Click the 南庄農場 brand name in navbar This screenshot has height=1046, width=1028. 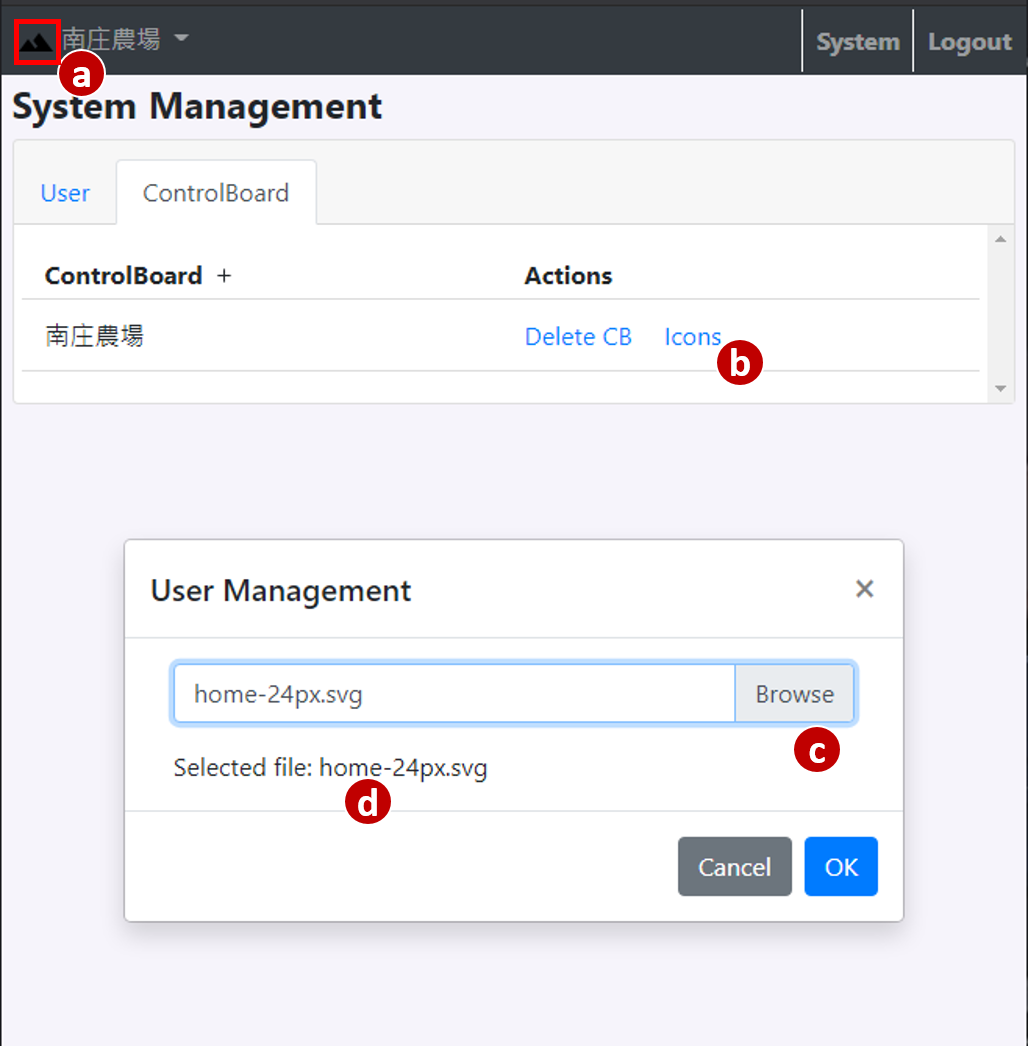click(x=111, y=39)
